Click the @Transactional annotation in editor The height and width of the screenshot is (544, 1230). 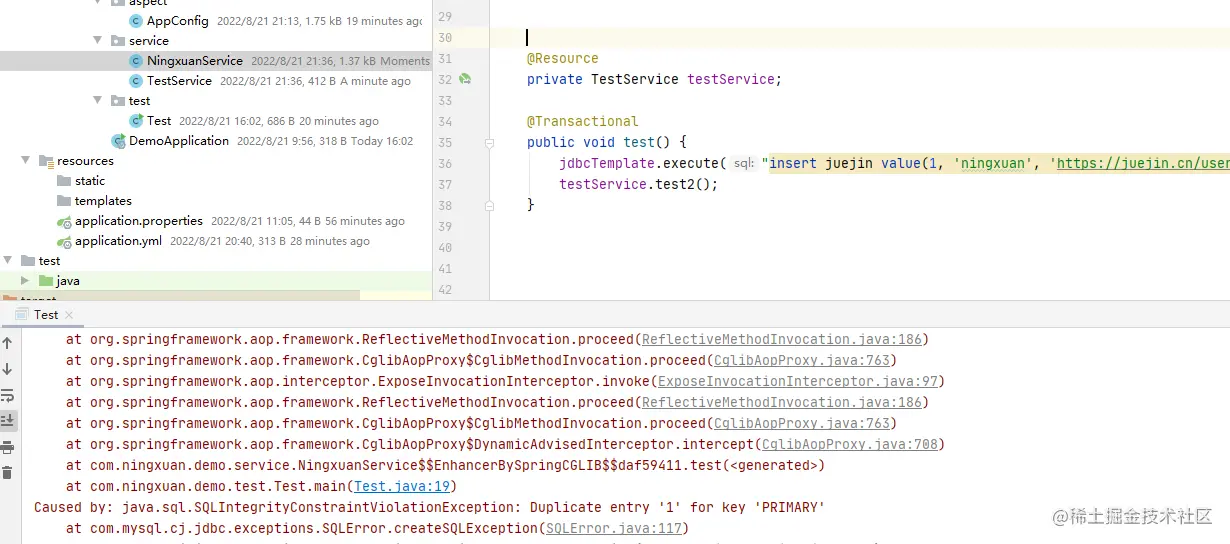point(582,121)
